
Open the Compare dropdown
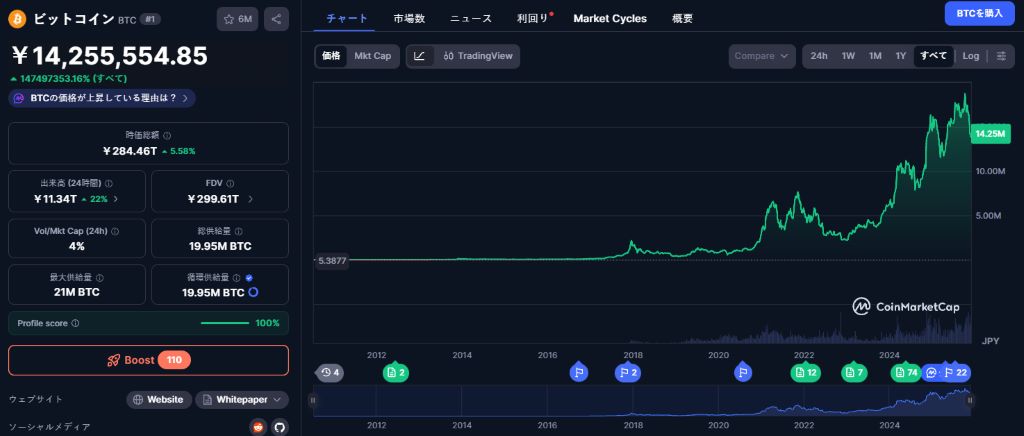tap(762, 56)
